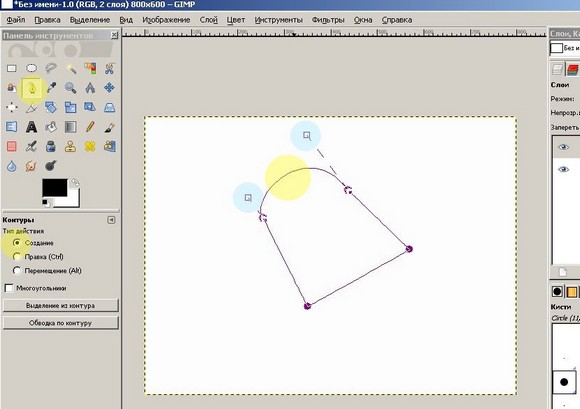Click the Обводка по контуру button

[x=61, y=323]
